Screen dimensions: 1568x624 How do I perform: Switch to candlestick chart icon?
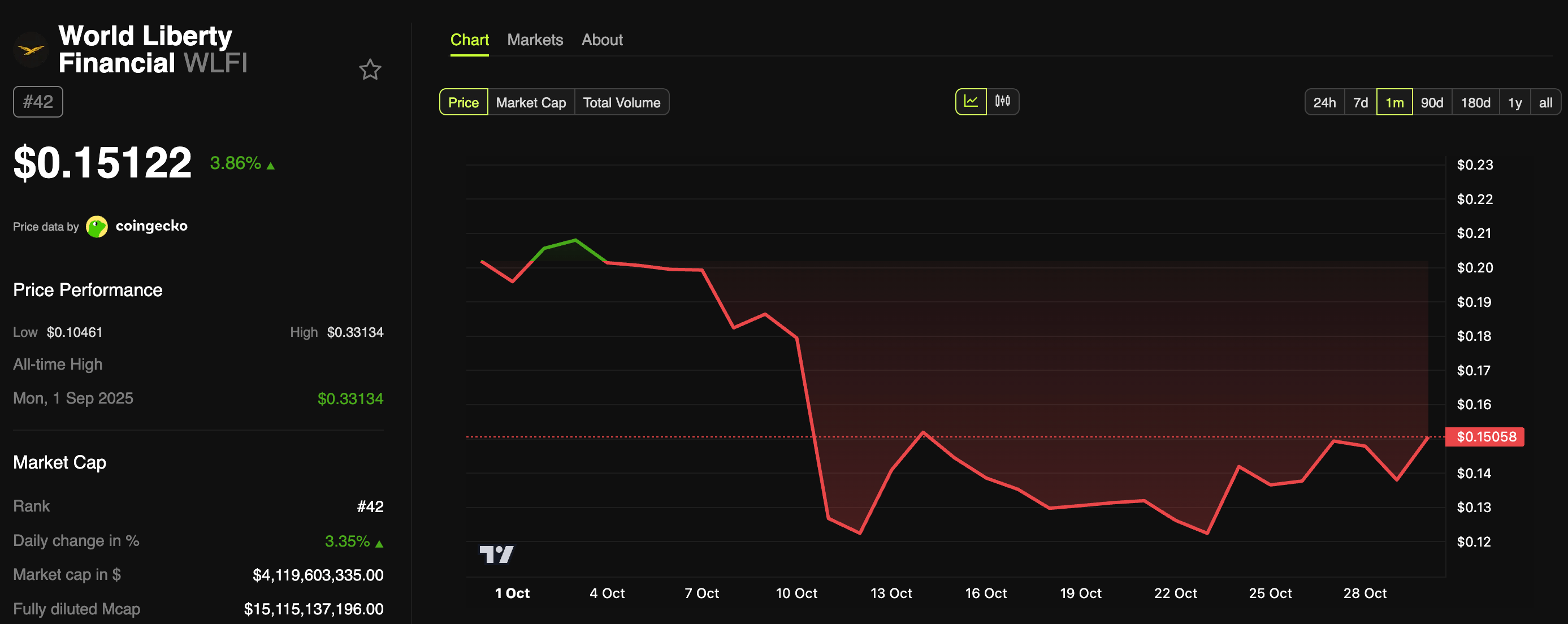(1002, 102)
